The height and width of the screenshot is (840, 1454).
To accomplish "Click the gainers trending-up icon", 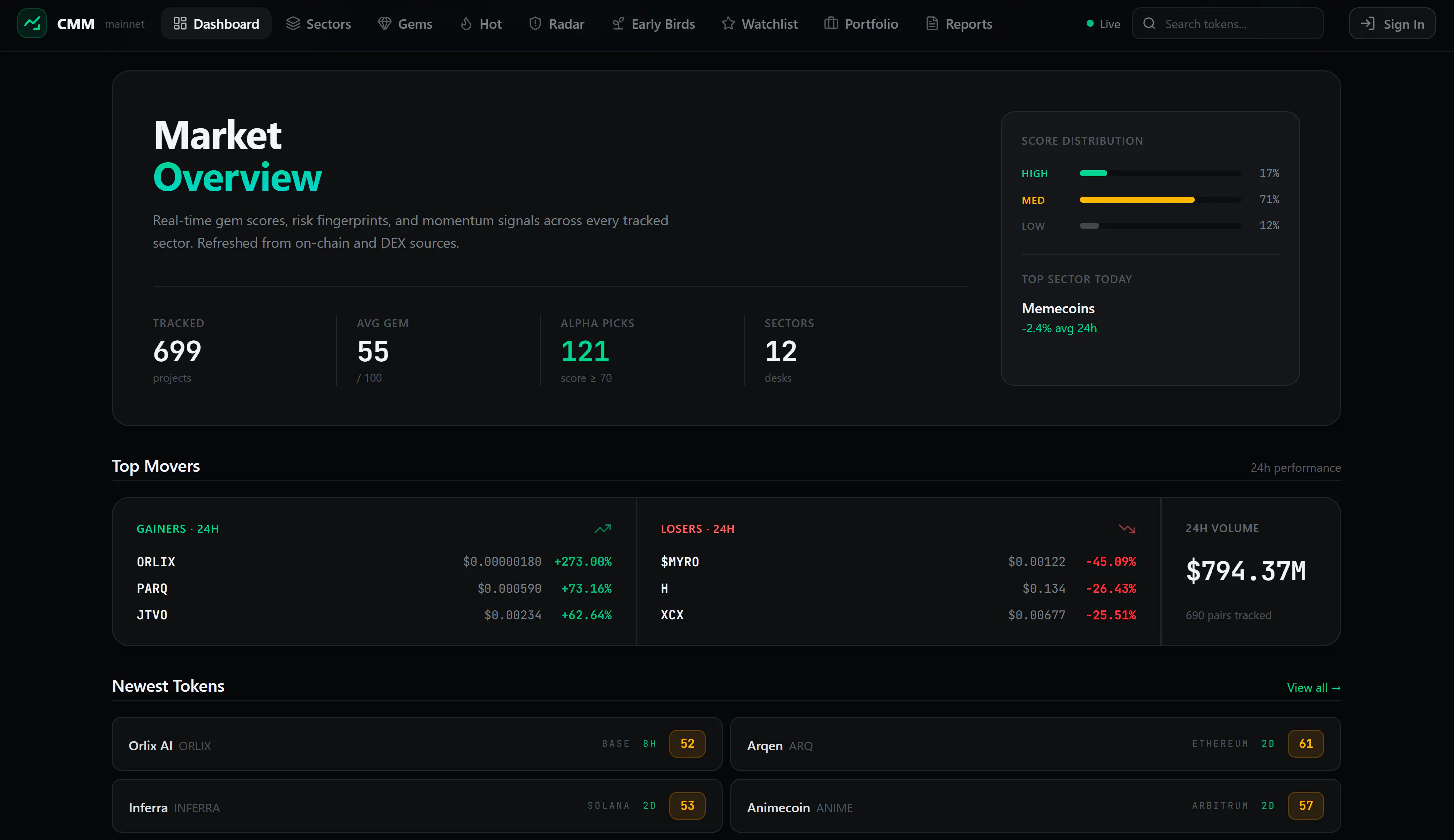I will coord(603,528).
